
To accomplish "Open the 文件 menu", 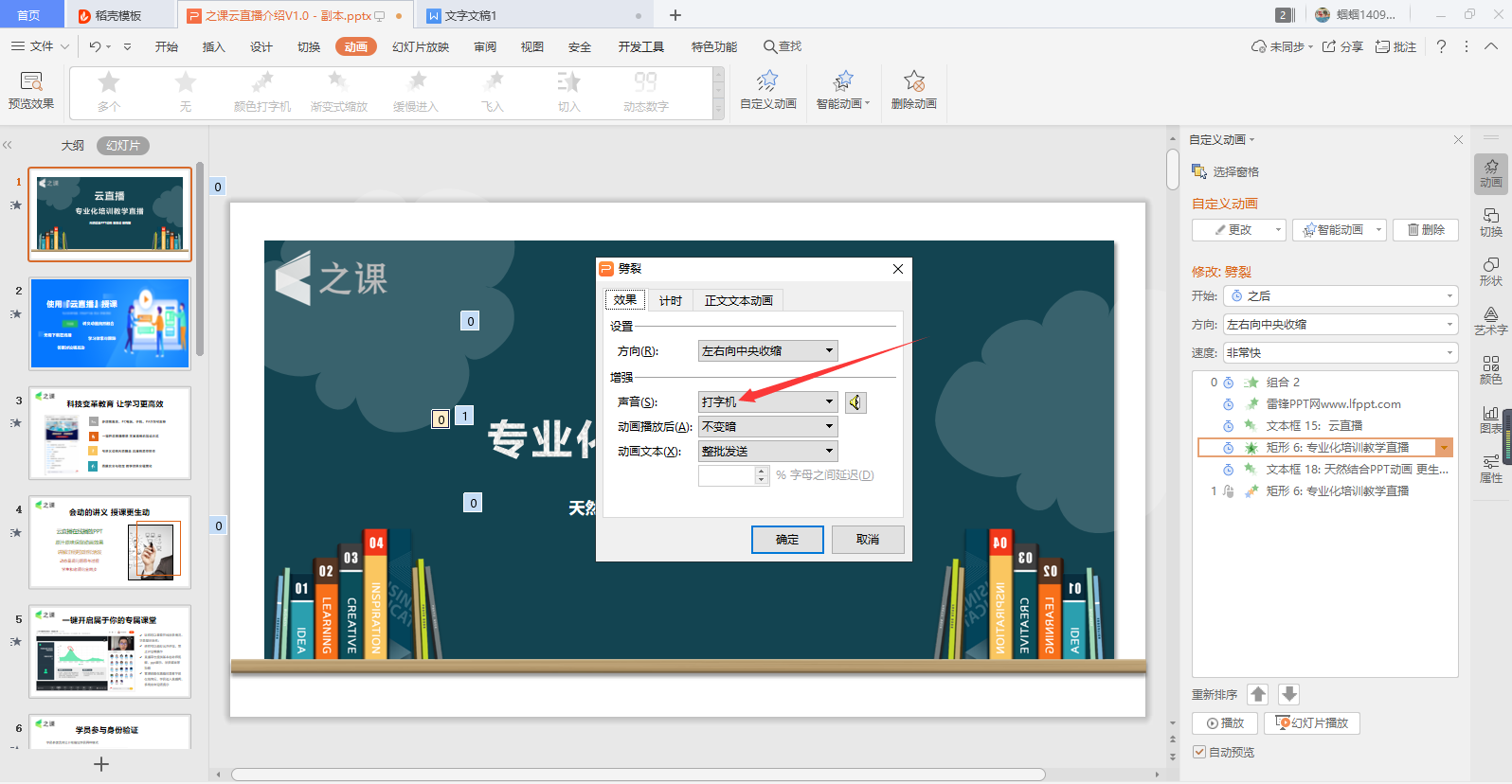I will coord(40,46).
